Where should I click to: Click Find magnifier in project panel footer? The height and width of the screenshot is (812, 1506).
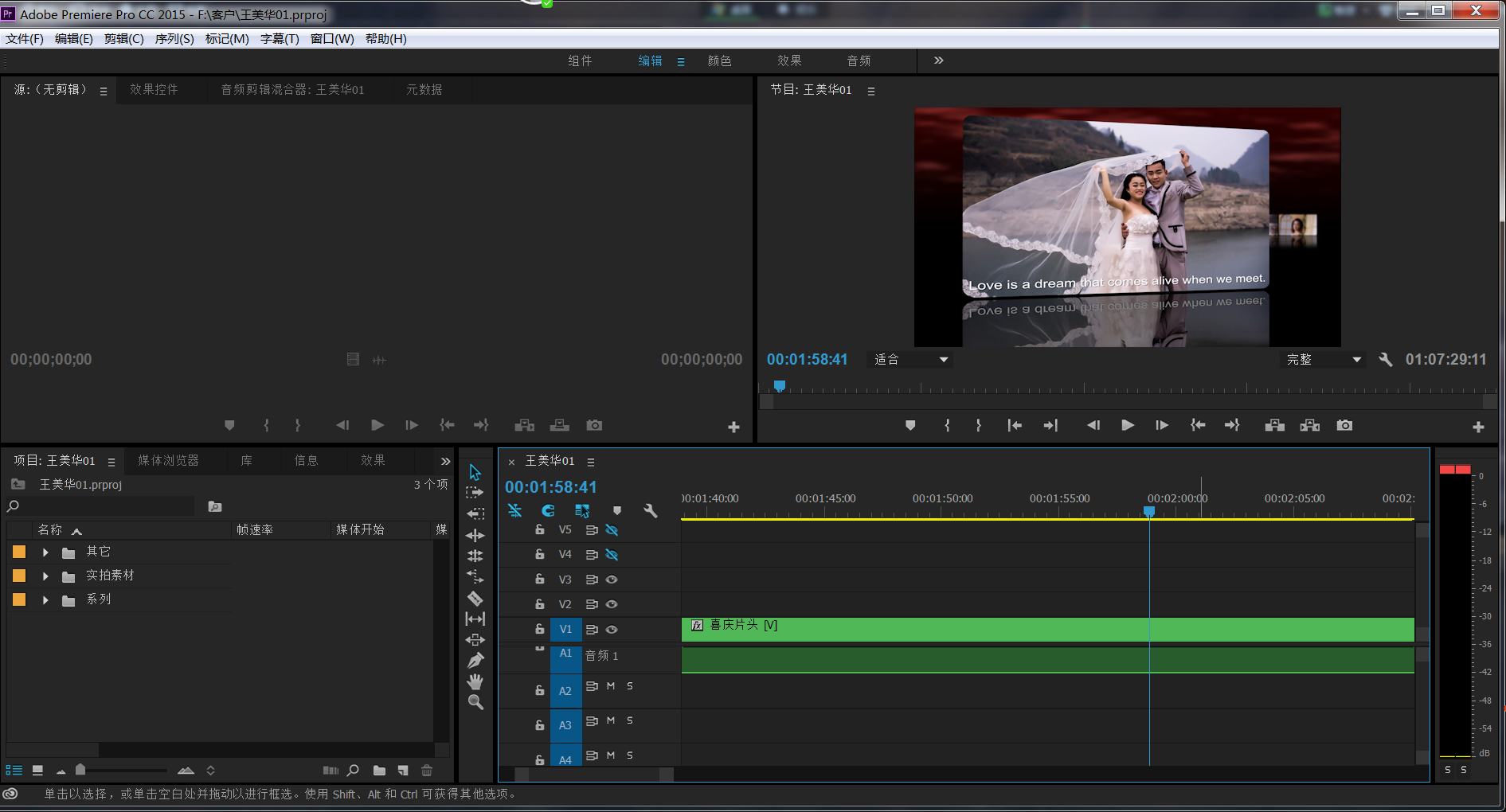pos(353,770)
